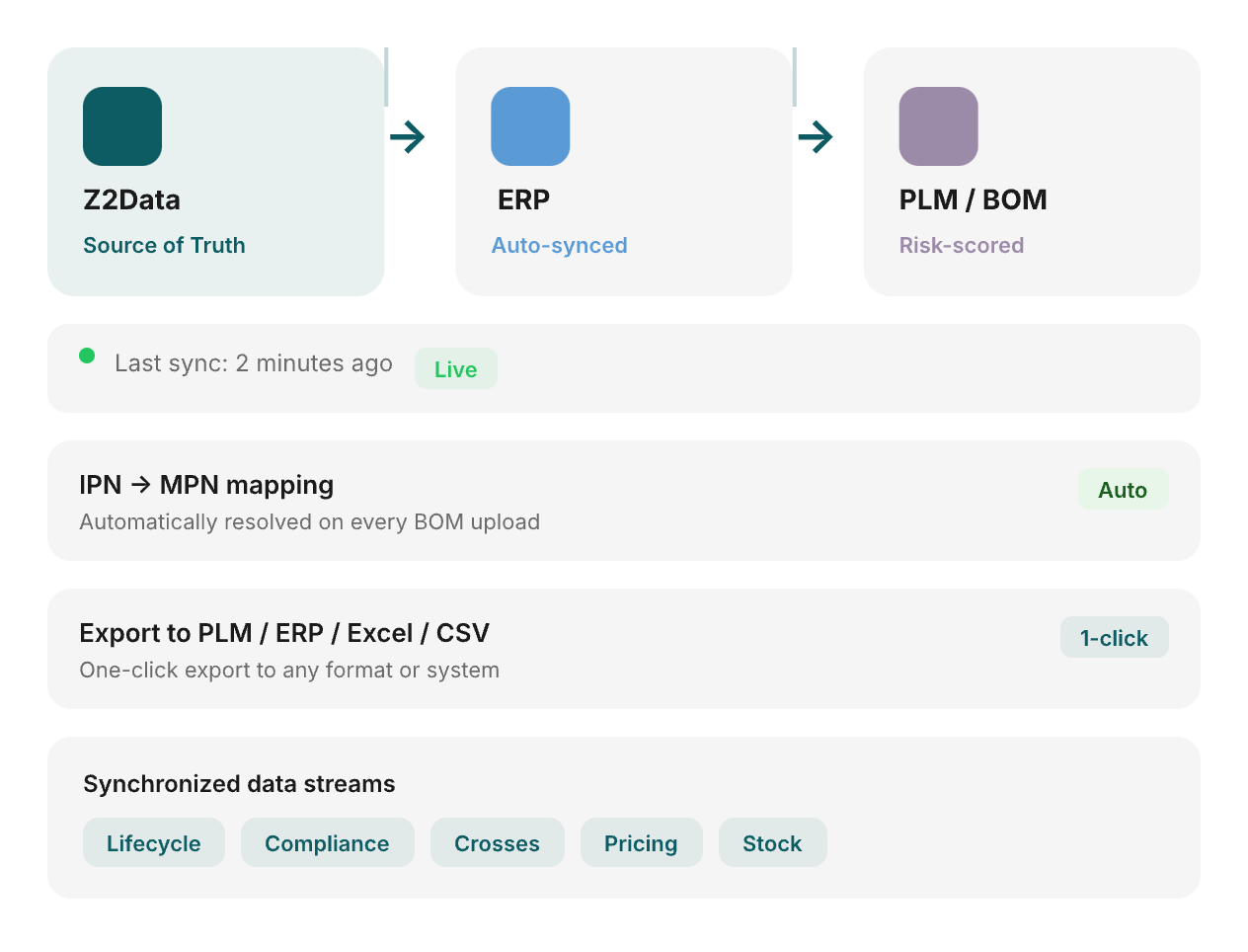Select the Stock stream chip
This screenshot has height=952, width=1248.
[x=773, y=842]
